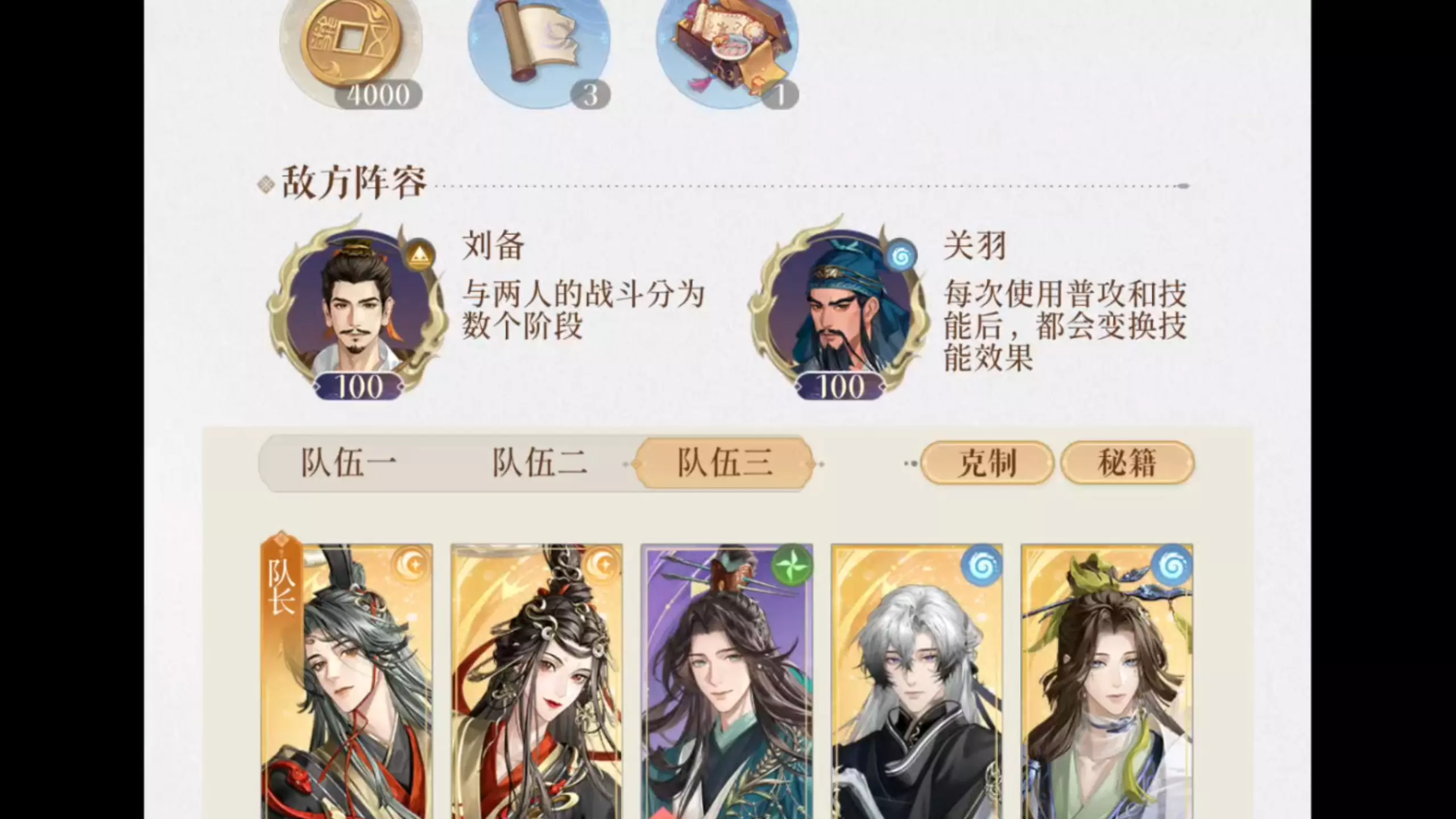Tap the blue swirl element badge on 关羽

901,257
